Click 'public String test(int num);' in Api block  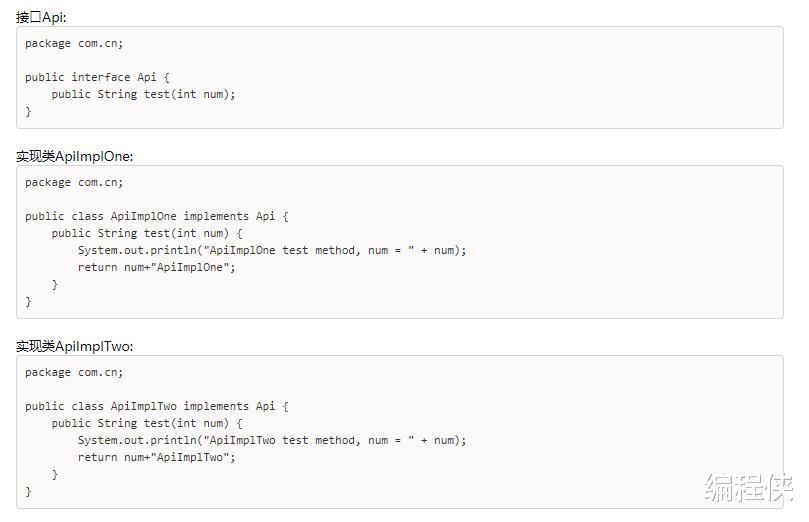[x=143, y=94]
